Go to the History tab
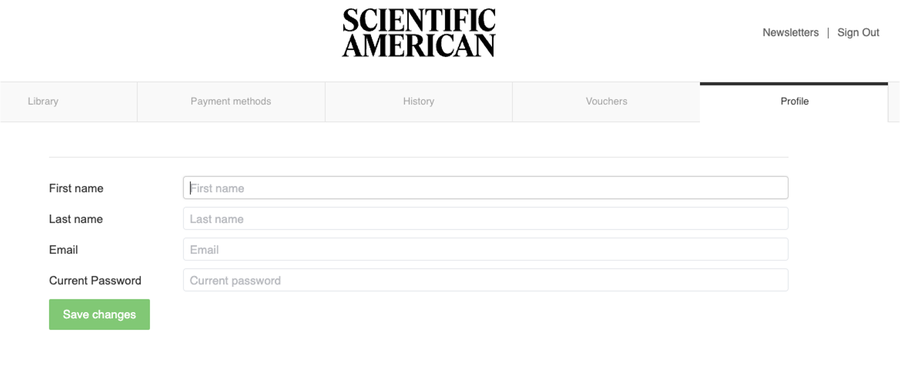 click(418, 102)
